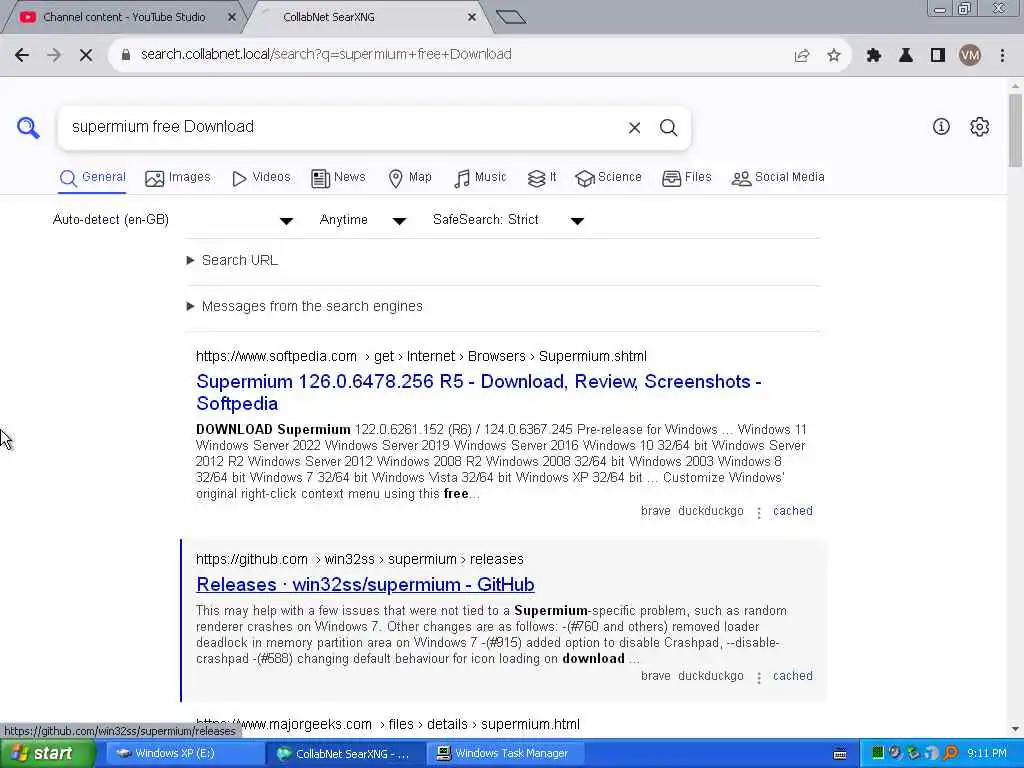Expand the Search URL section
The width and height of the screenshot is (1024, 768).
(232, 261)
